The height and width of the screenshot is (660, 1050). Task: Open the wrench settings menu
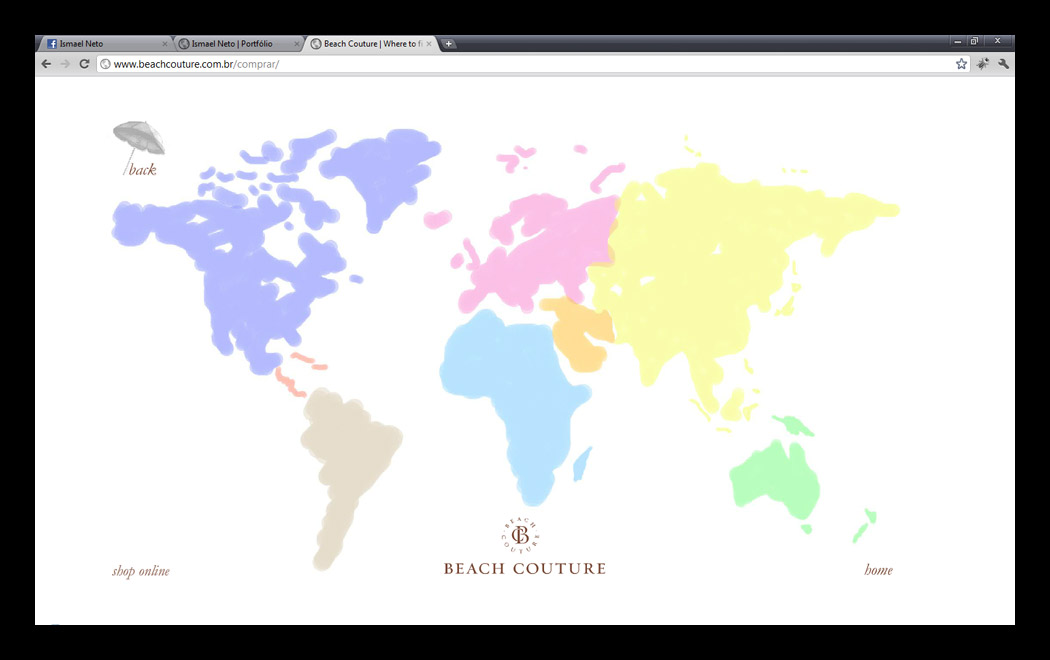pyautogui.click(x=1002, y=64)
